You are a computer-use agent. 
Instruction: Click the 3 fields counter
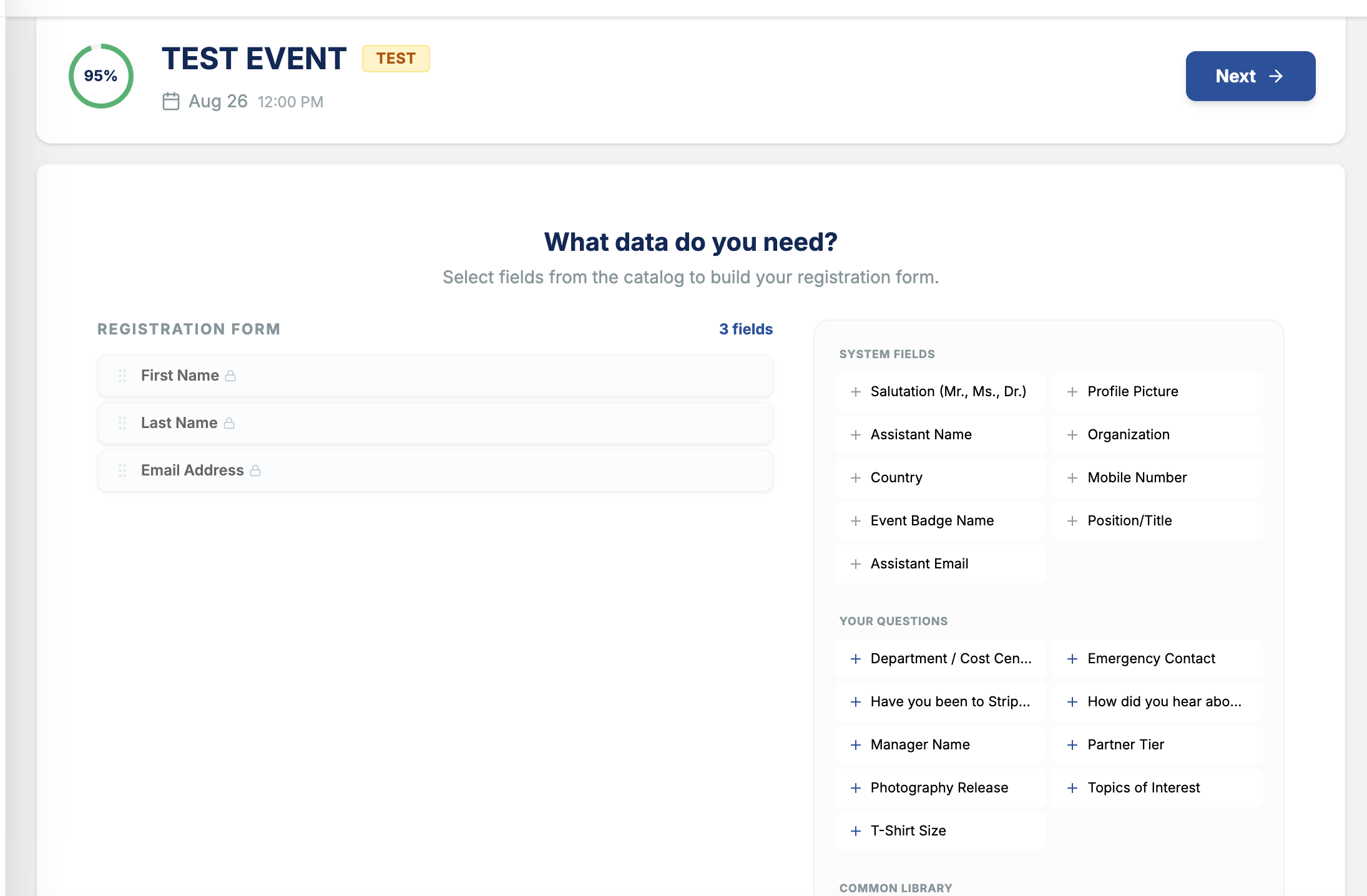pyautogui.click(x=746, y=329)
